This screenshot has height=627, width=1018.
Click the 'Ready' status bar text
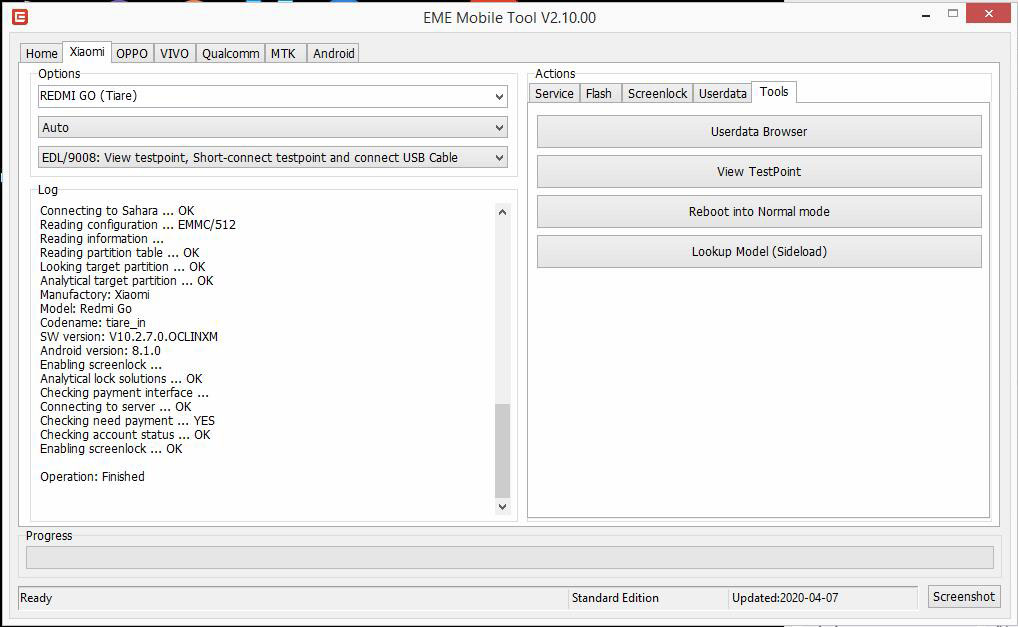36,598
